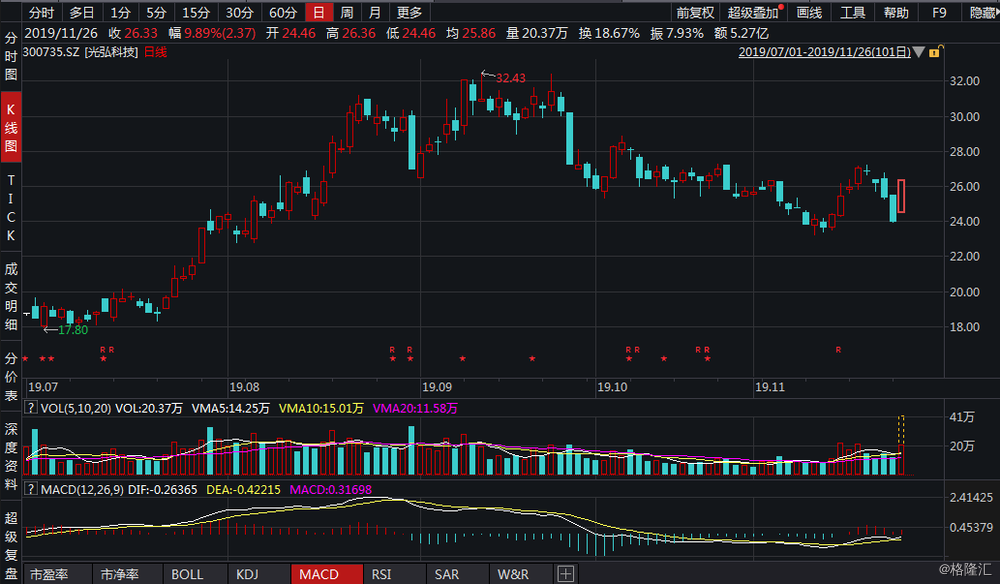Click the 300735.SZ [光弘科技] stock title
1000x584 pixels.
[80, 52]
